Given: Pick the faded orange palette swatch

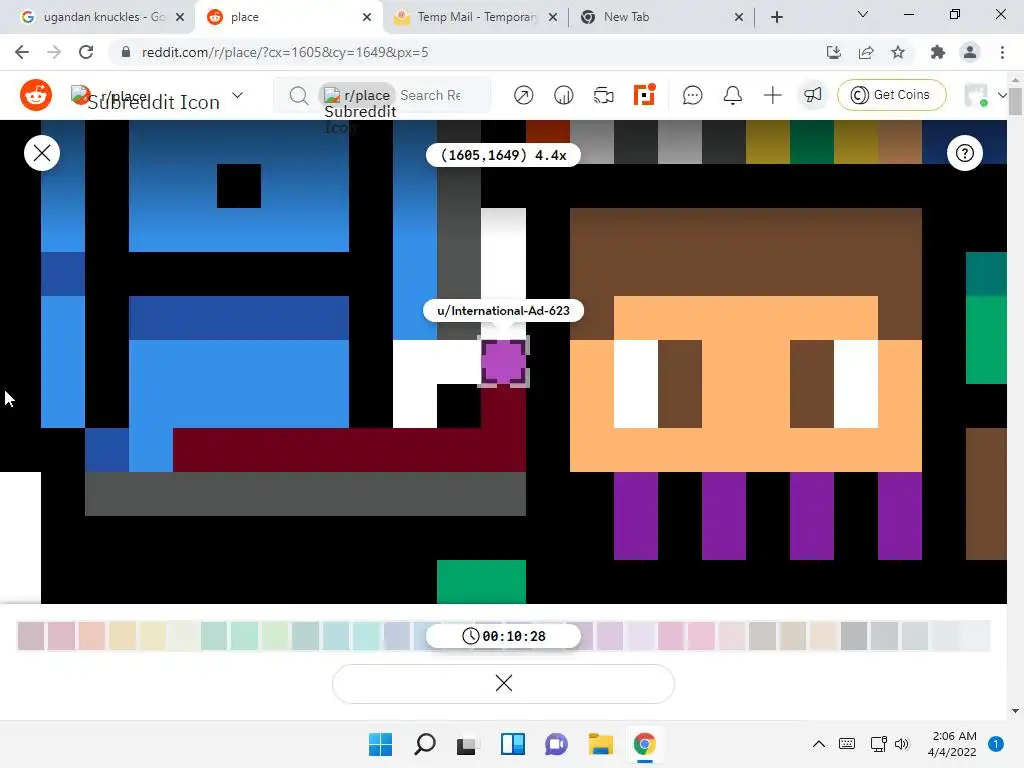Looking at the screenshot, I should pyautogui.click(x=92, y=636).
